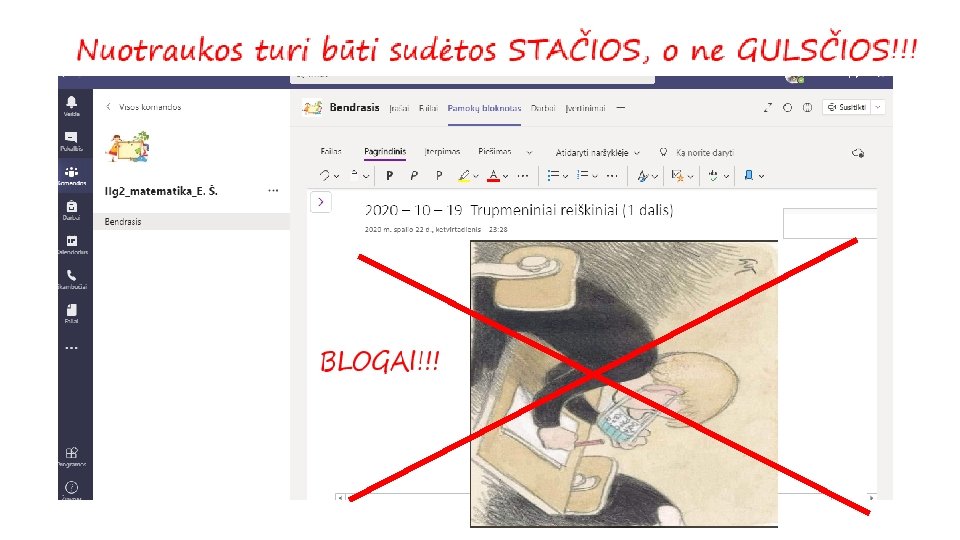Expand the undo dropdown arrow

(x=336, y=176)
